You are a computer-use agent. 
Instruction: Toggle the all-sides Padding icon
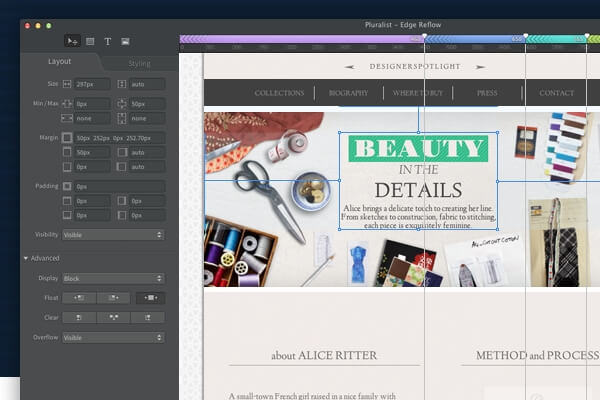tap(67, 186)
